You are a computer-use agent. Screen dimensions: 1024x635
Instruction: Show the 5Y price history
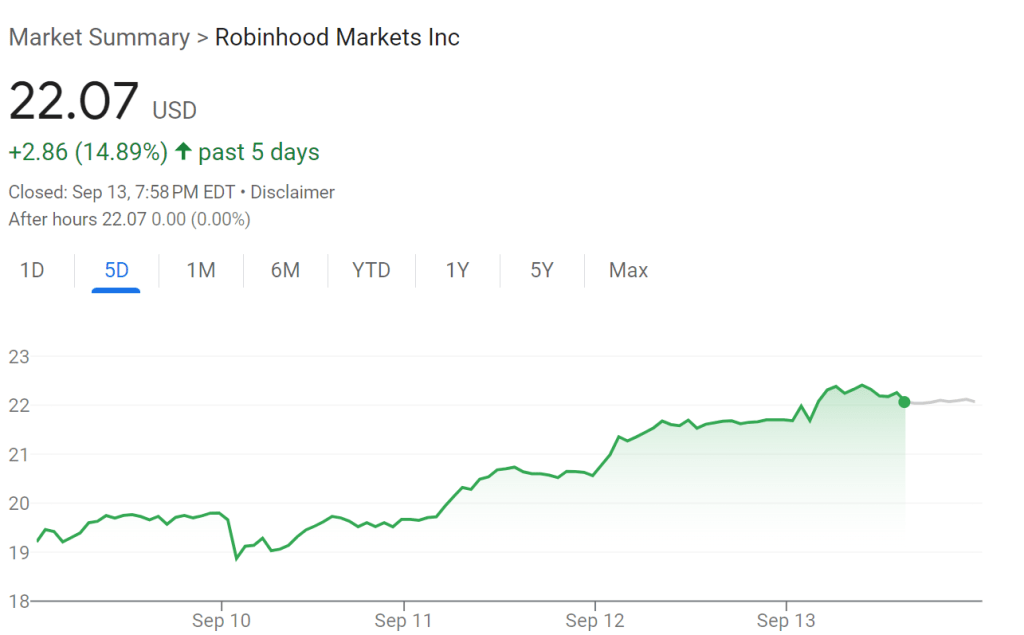(541, 270)
